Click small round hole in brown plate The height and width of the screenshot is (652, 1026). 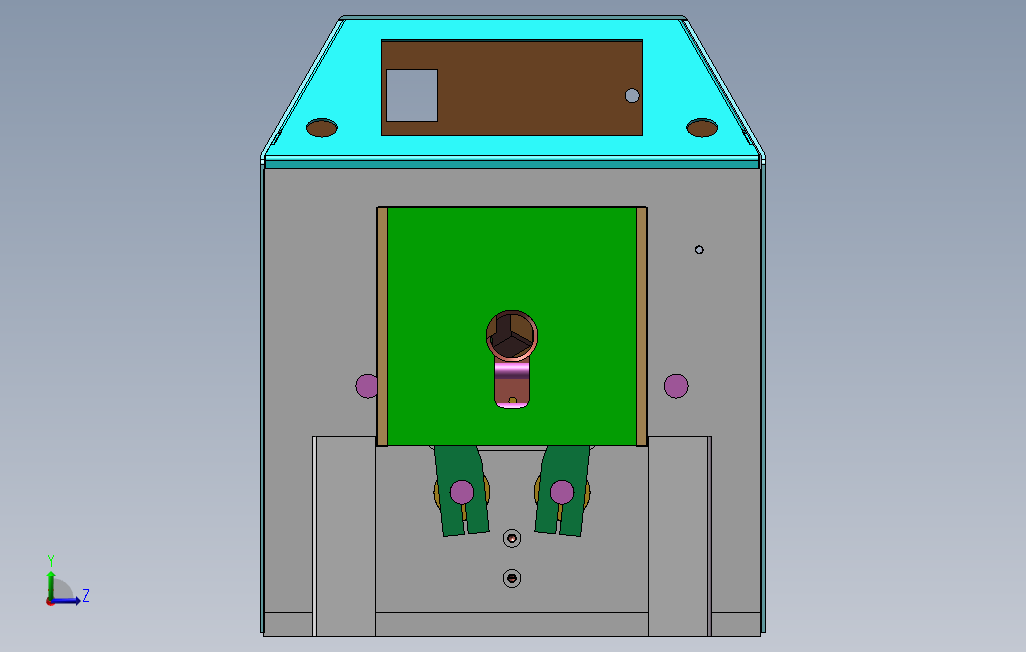click(x=632, y=96)
